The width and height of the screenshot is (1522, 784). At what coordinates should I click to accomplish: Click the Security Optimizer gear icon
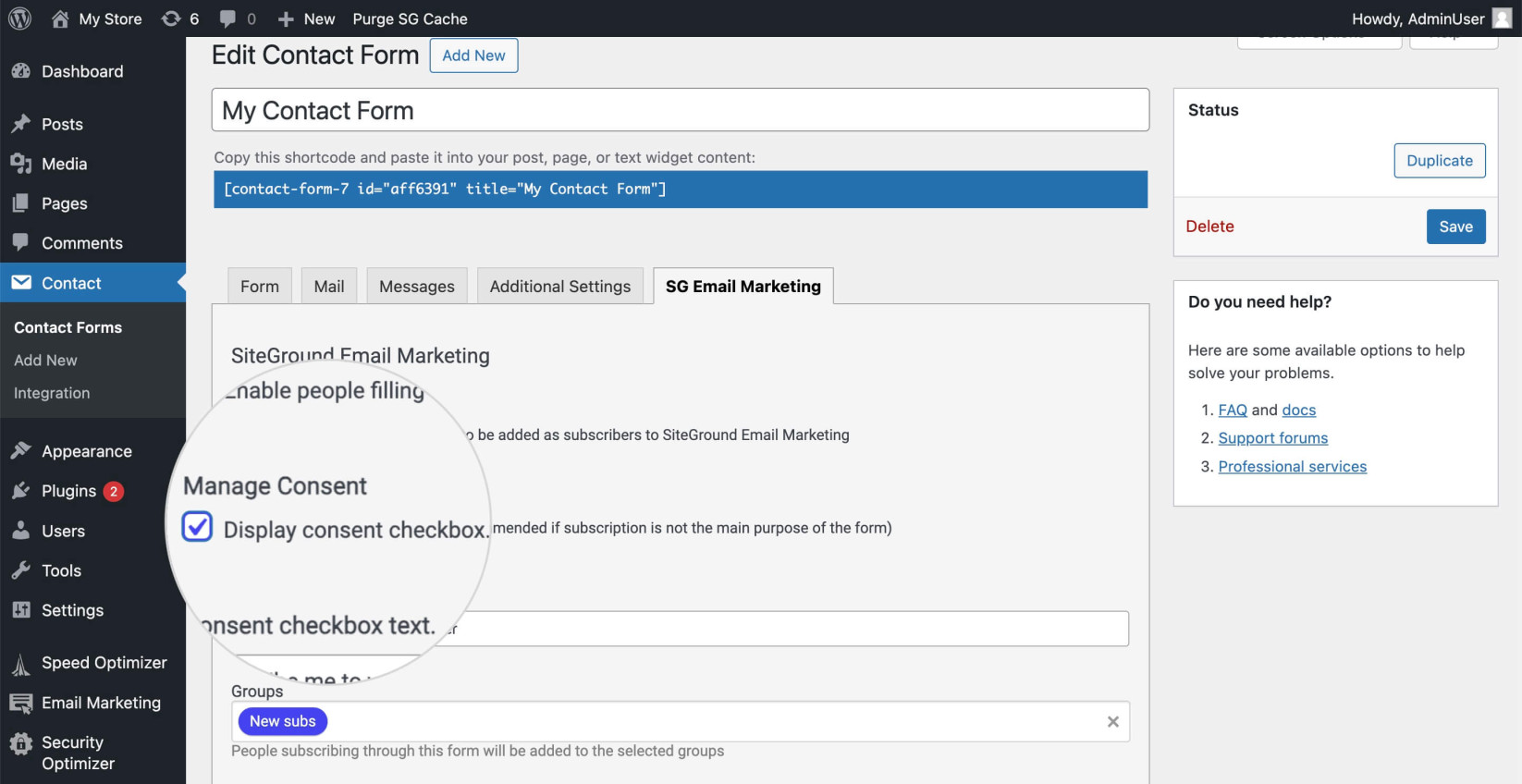coord(20,742)
